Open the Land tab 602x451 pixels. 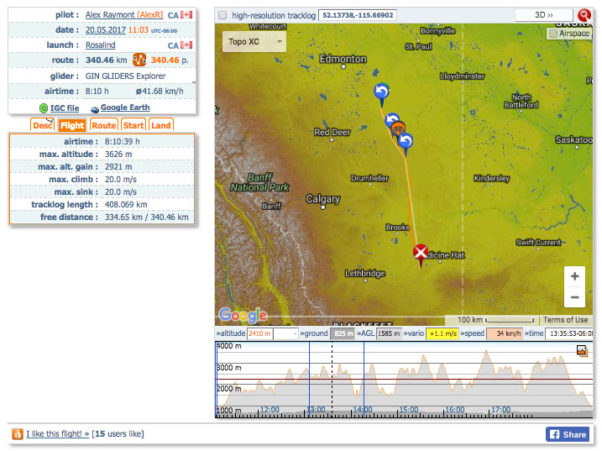coord(161,126)
